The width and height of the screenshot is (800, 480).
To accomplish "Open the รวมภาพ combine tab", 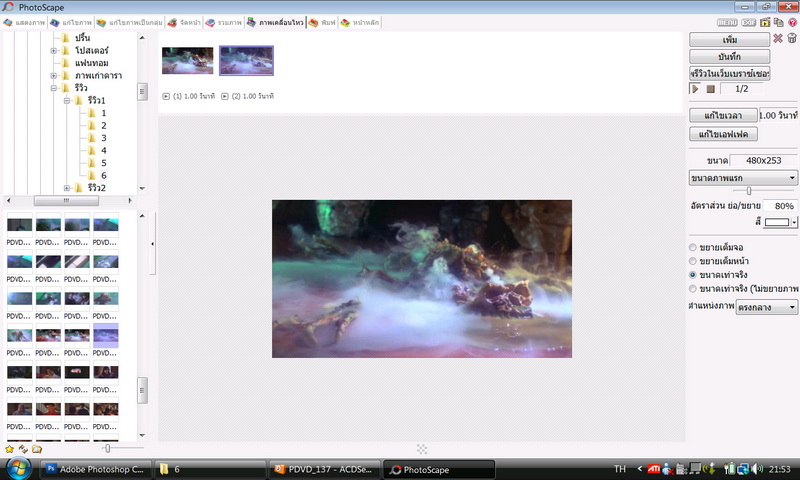I will pos(223,22).
